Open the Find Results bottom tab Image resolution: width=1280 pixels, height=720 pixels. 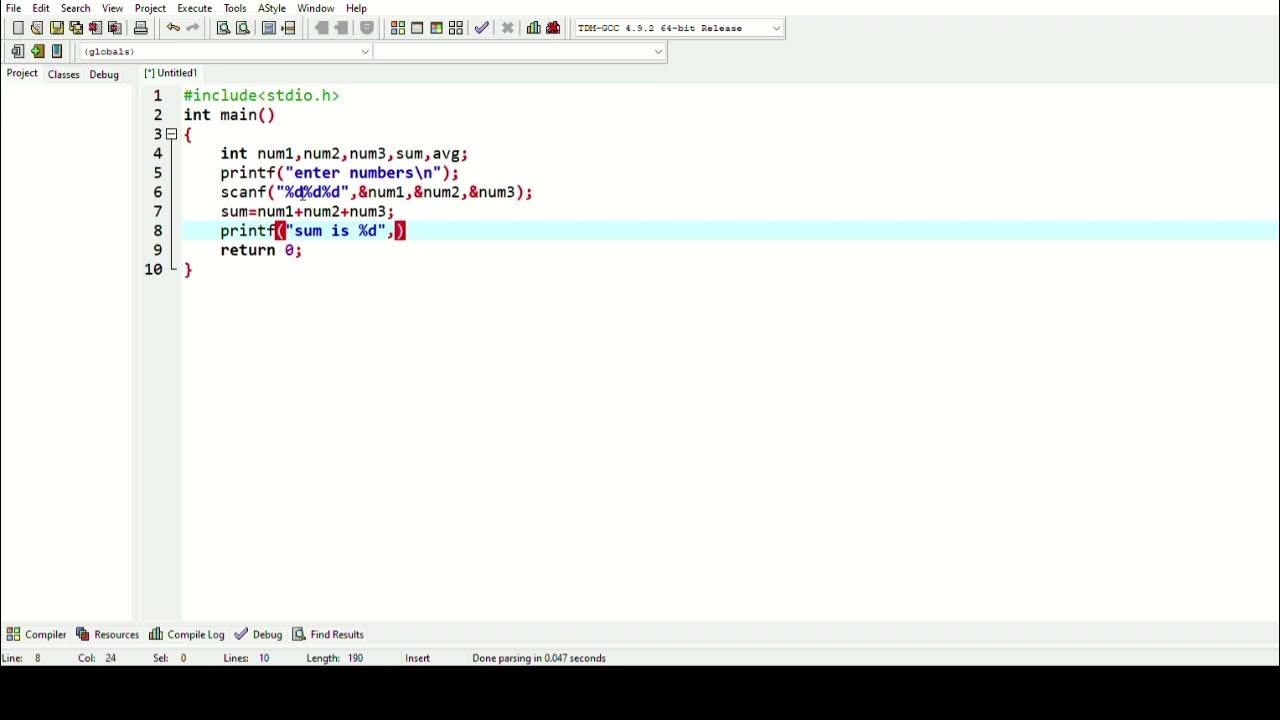328,634
